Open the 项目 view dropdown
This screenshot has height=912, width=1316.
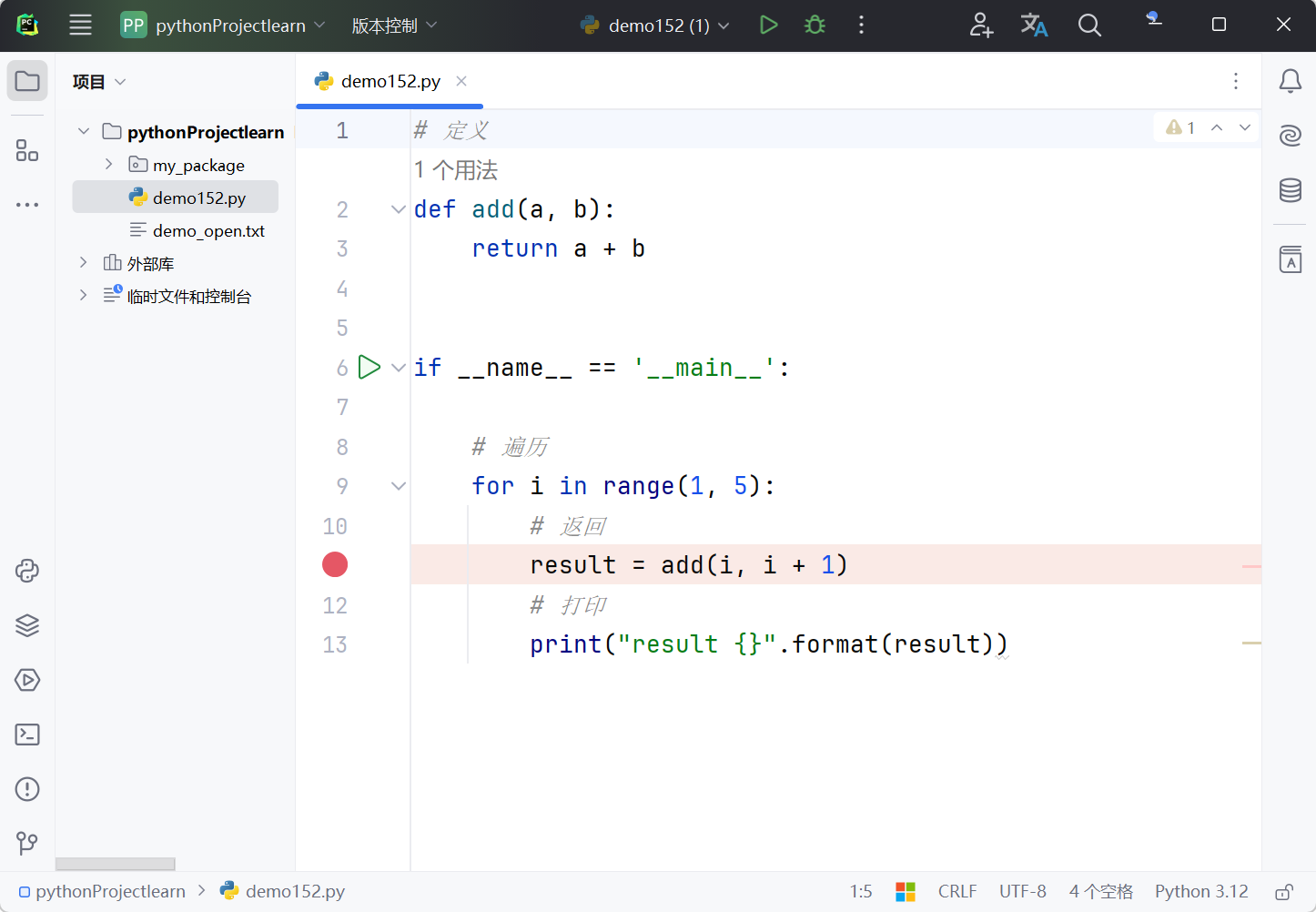tap(99, 82)
